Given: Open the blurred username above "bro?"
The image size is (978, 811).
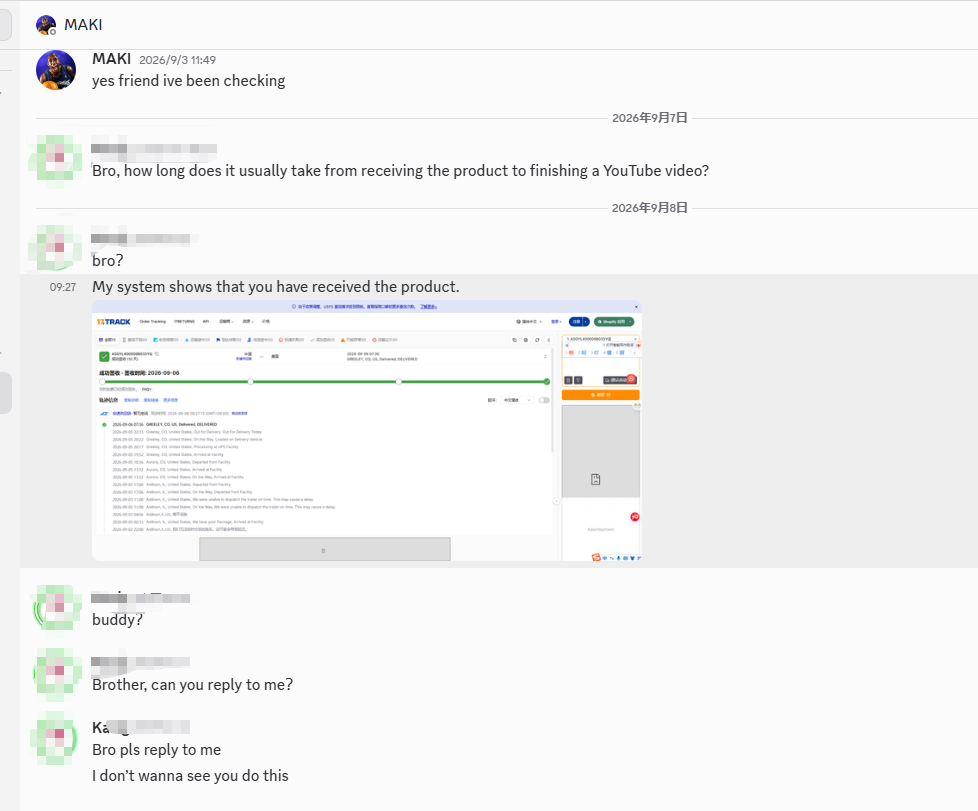Looking at the screenshot, I should (x=140, y=238).
